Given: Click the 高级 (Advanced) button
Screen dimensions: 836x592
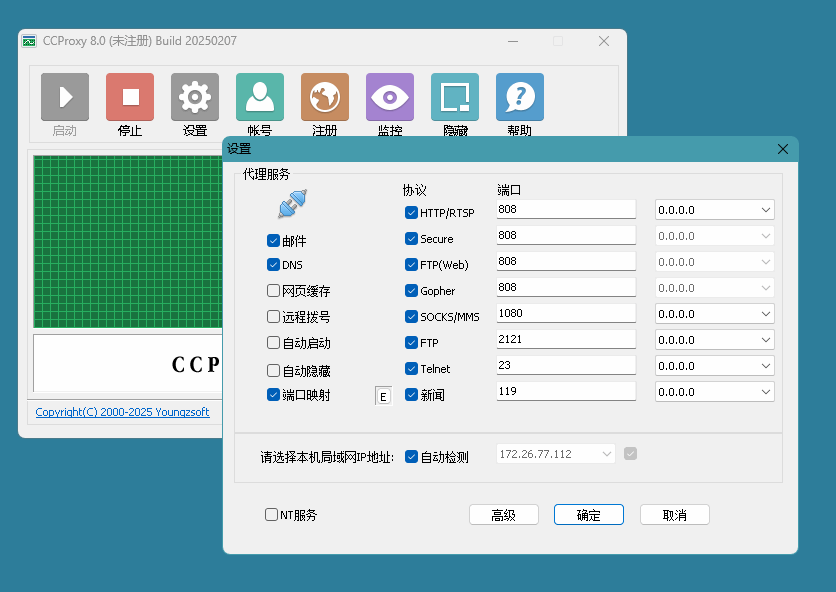Looking at the screenshot, I should [x=504, y=515].
